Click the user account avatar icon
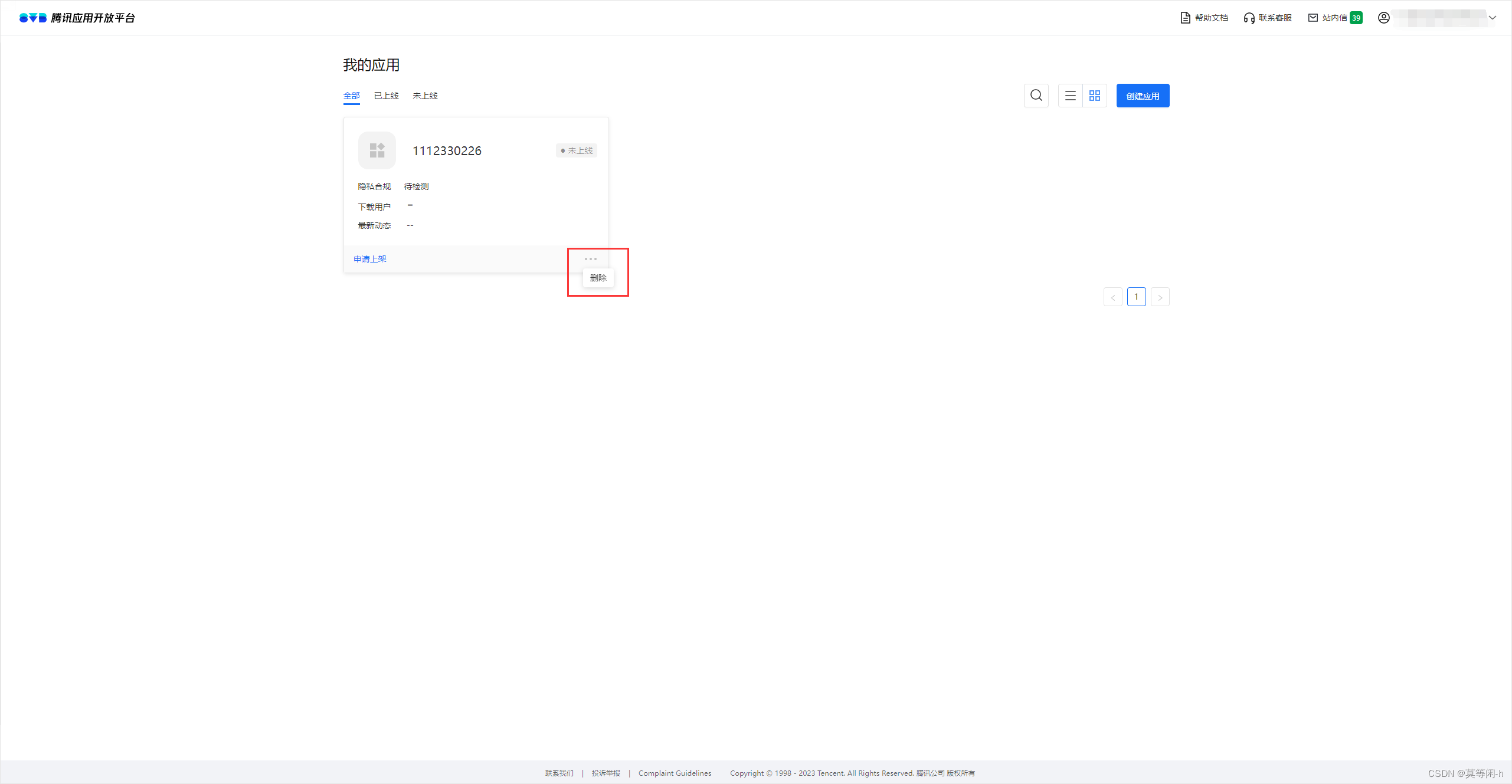Image resolution: width=1512 pixels, height=784 pixels. coord(1383,18)
